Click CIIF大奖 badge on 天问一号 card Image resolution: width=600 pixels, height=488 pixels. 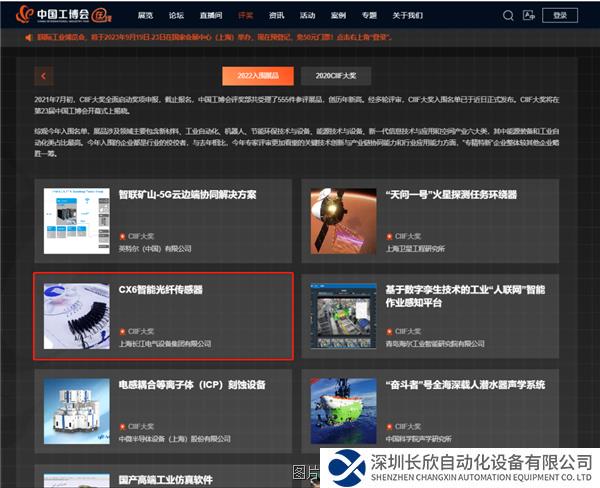point(404,235)
